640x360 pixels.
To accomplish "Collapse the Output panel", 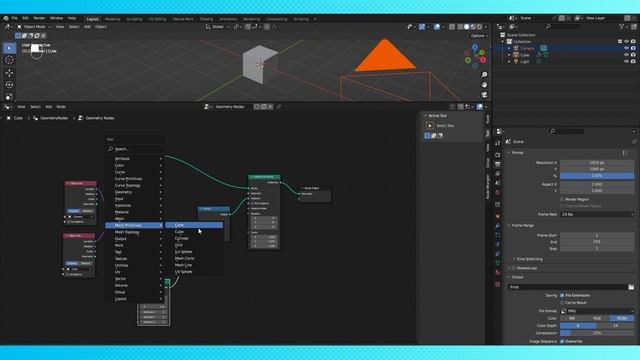I will [517, 277].
